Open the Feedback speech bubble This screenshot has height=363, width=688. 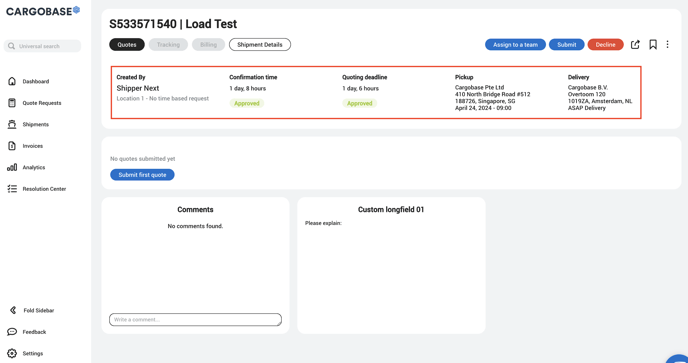12,332
